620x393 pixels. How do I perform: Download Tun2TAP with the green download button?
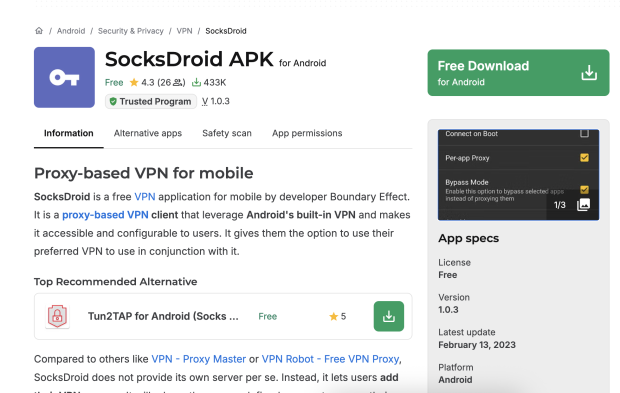coord(389,316)
